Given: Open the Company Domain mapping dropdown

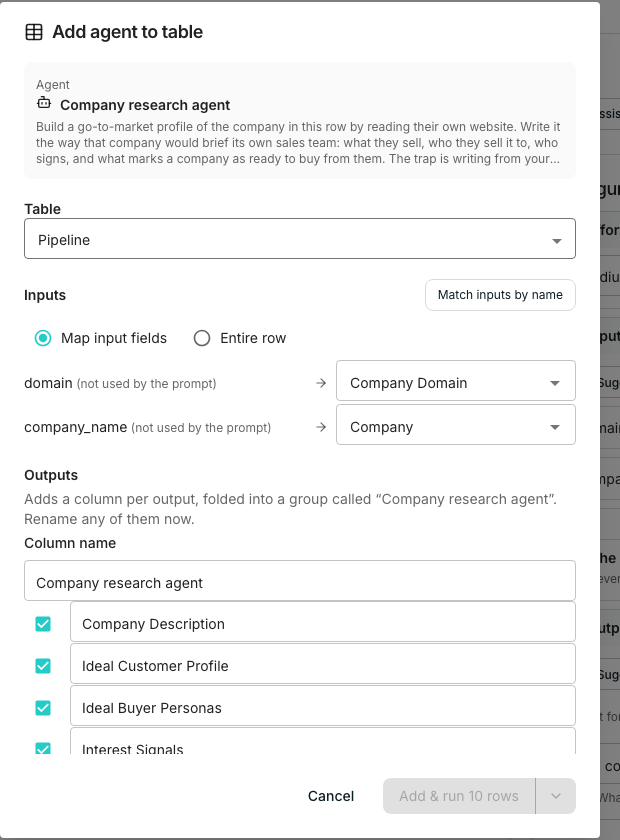Looking at the screenshot, I should point(455,381).
